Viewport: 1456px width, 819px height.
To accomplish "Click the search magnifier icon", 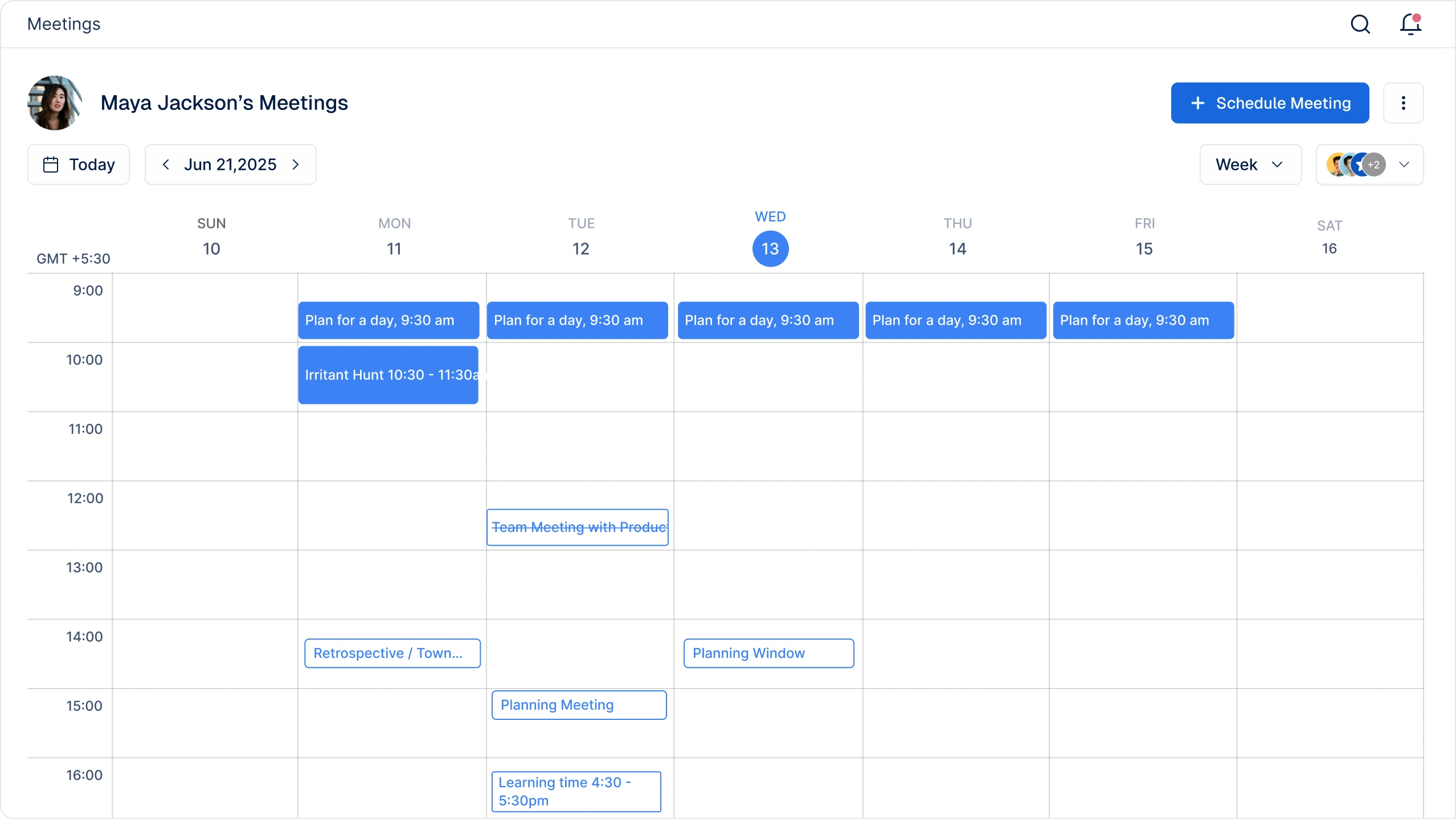I will [1360, 24].
